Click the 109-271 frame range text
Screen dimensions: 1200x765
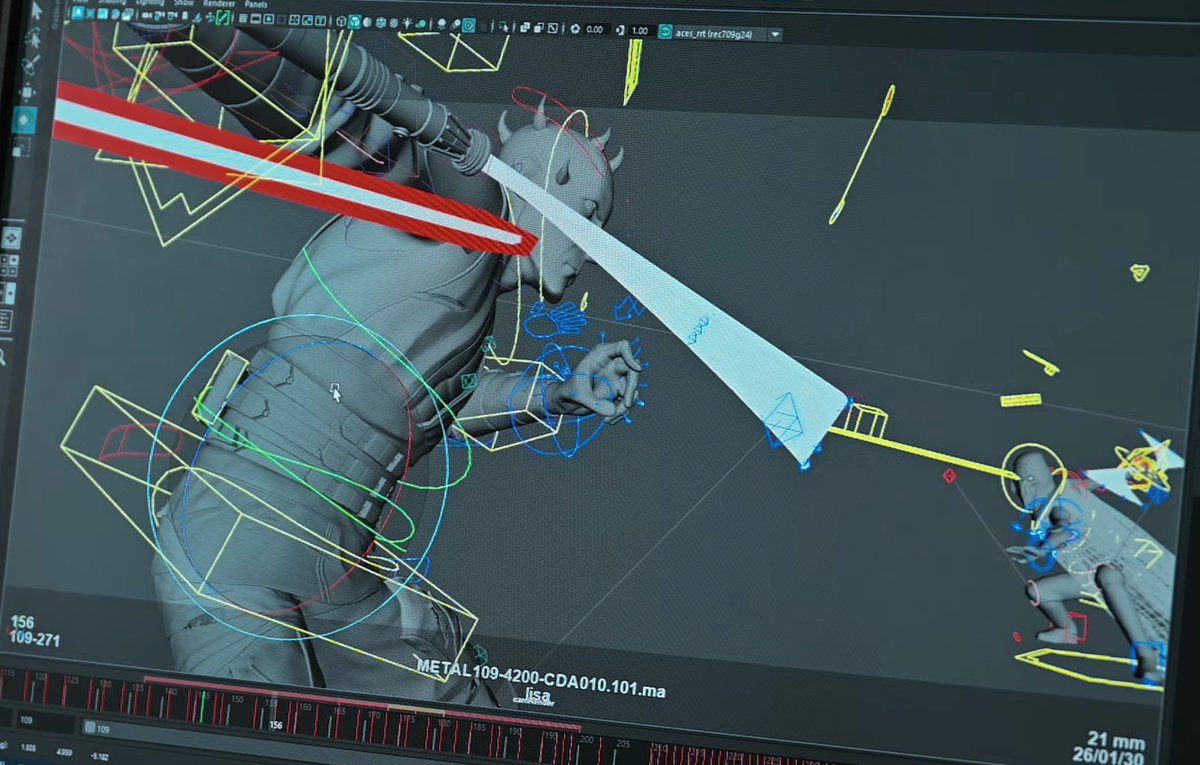(x=35, y=638)
